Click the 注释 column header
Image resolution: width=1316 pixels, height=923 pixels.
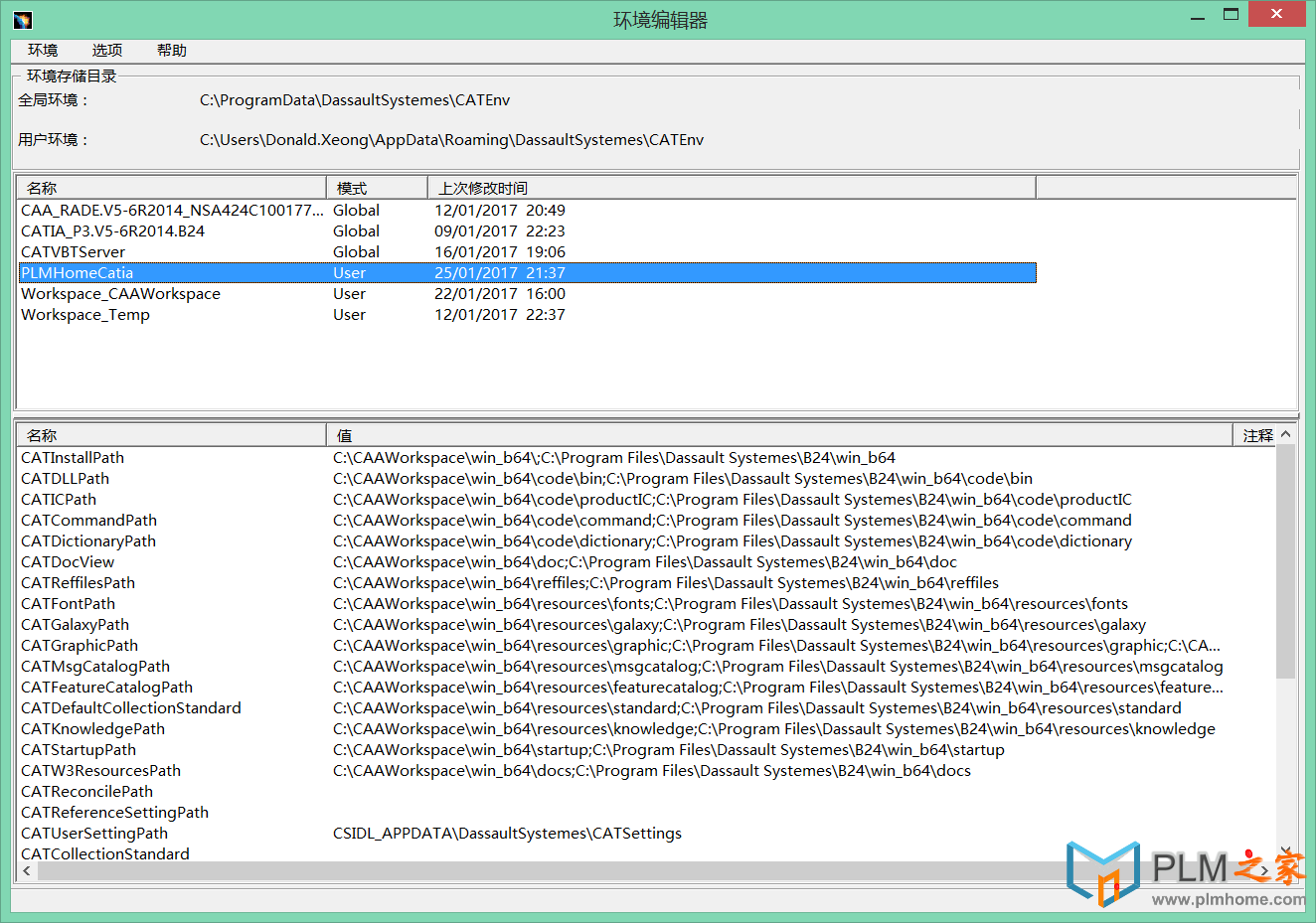[1254, 435]
